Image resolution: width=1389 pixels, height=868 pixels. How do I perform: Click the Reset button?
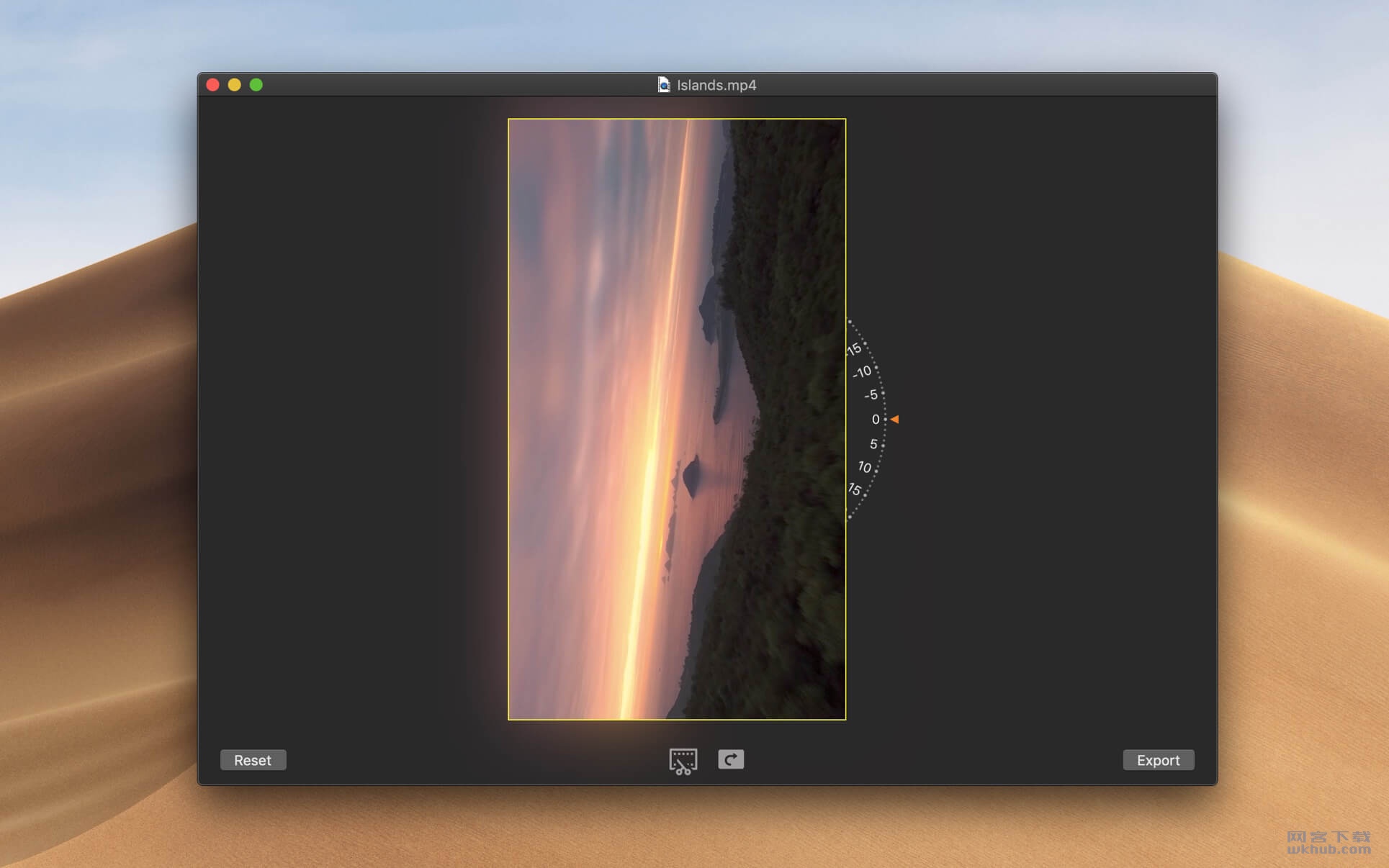coord(253,760)
